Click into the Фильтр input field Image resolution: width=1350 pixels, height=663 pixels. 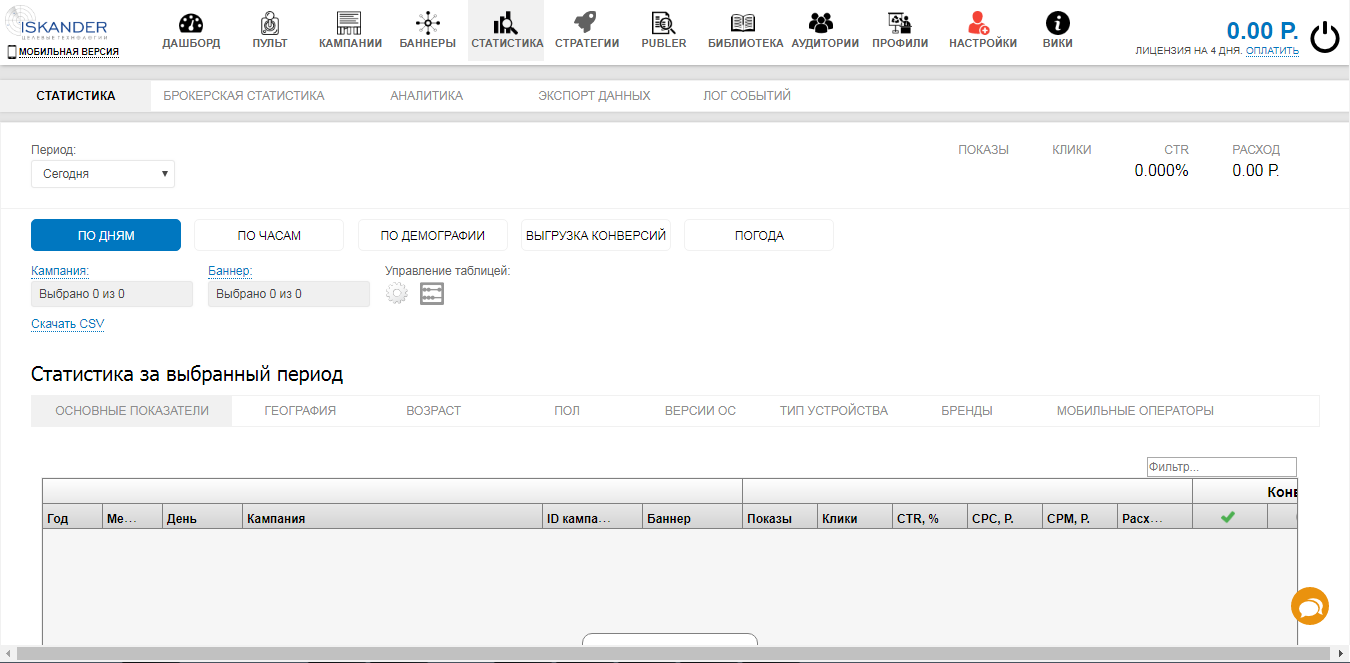click(1221, 467)
